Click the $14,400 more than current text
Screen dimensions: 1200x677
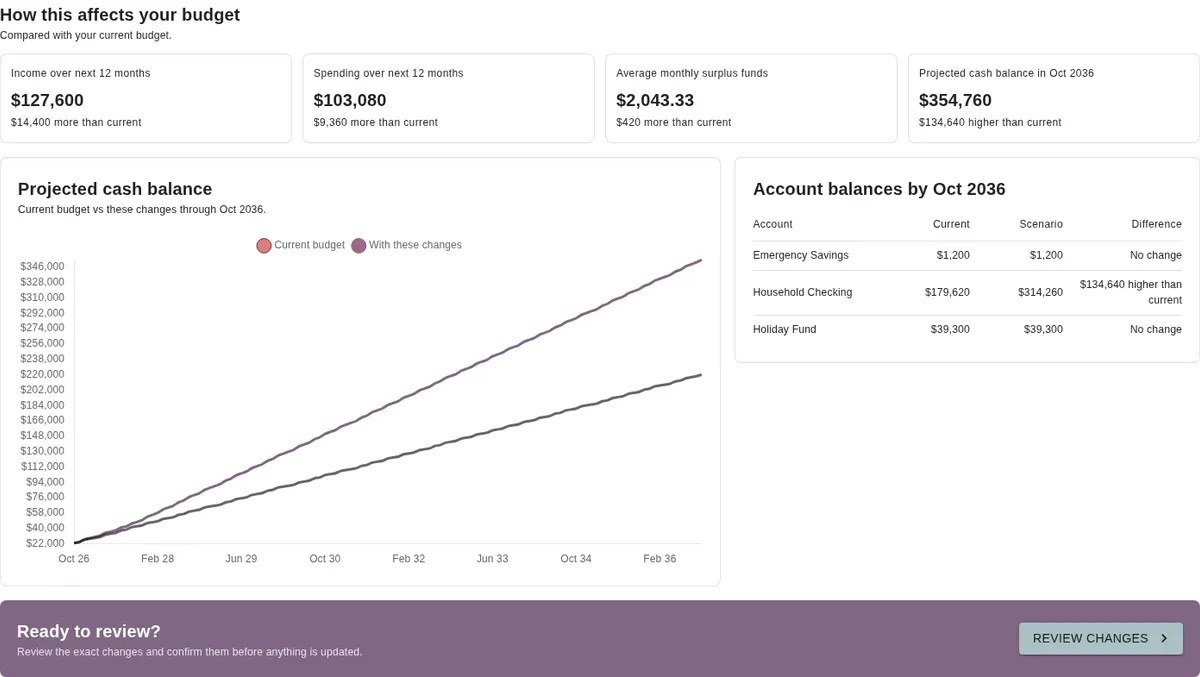click(76, 122)
